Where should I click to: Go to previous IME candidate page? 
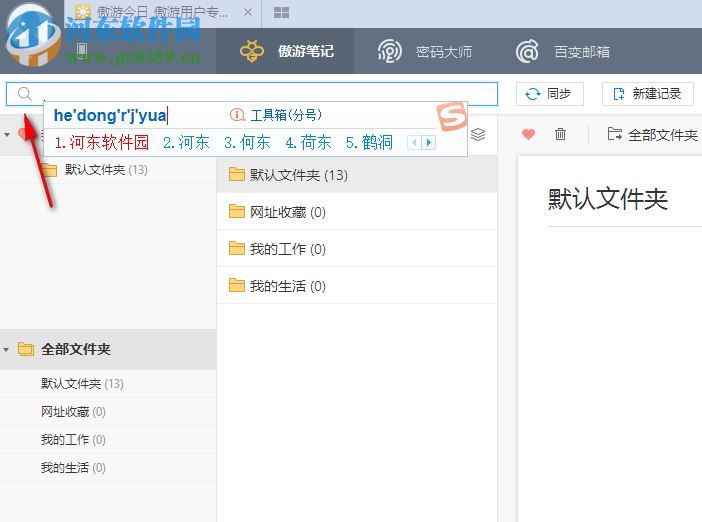pyautogui.click(x=415, y=143)
